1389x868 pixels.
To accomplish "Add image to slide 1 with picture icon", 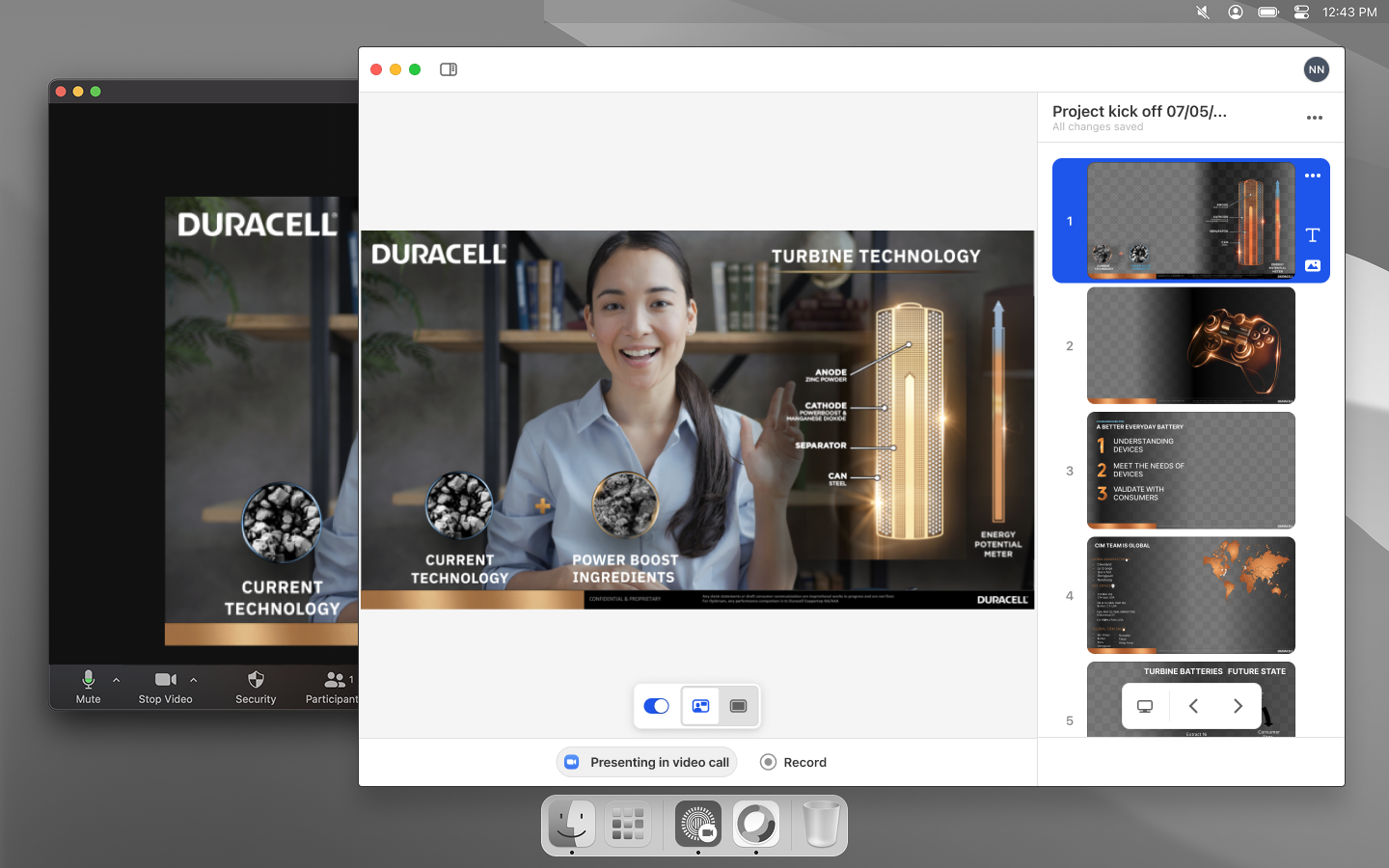I will (x=1313, y=265).
